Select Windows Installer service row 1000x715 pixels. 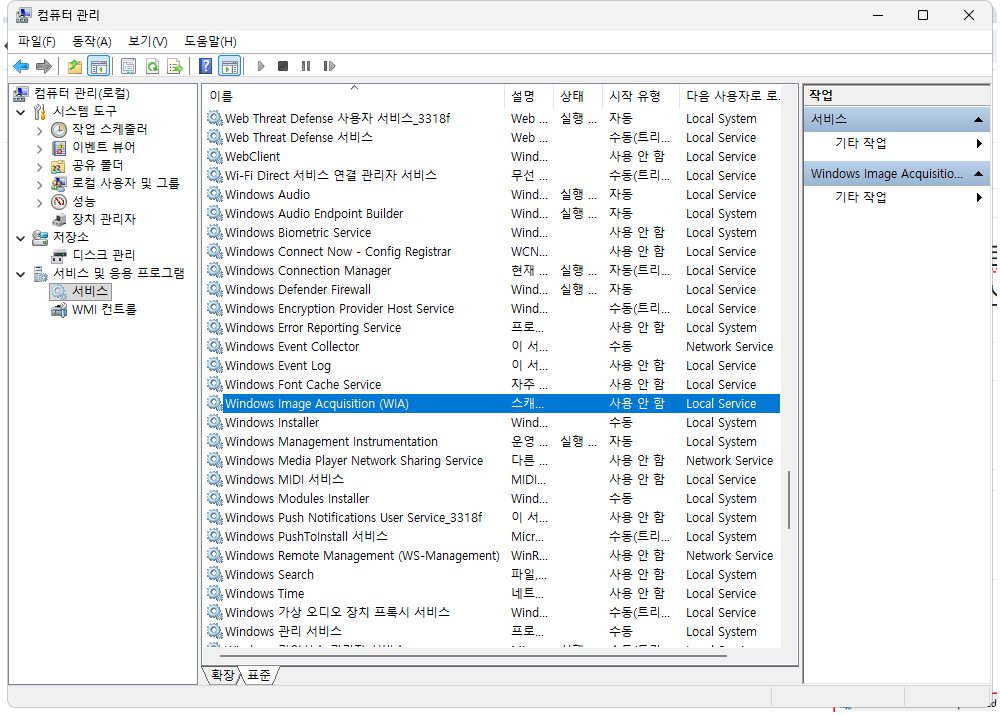point(492,423)
